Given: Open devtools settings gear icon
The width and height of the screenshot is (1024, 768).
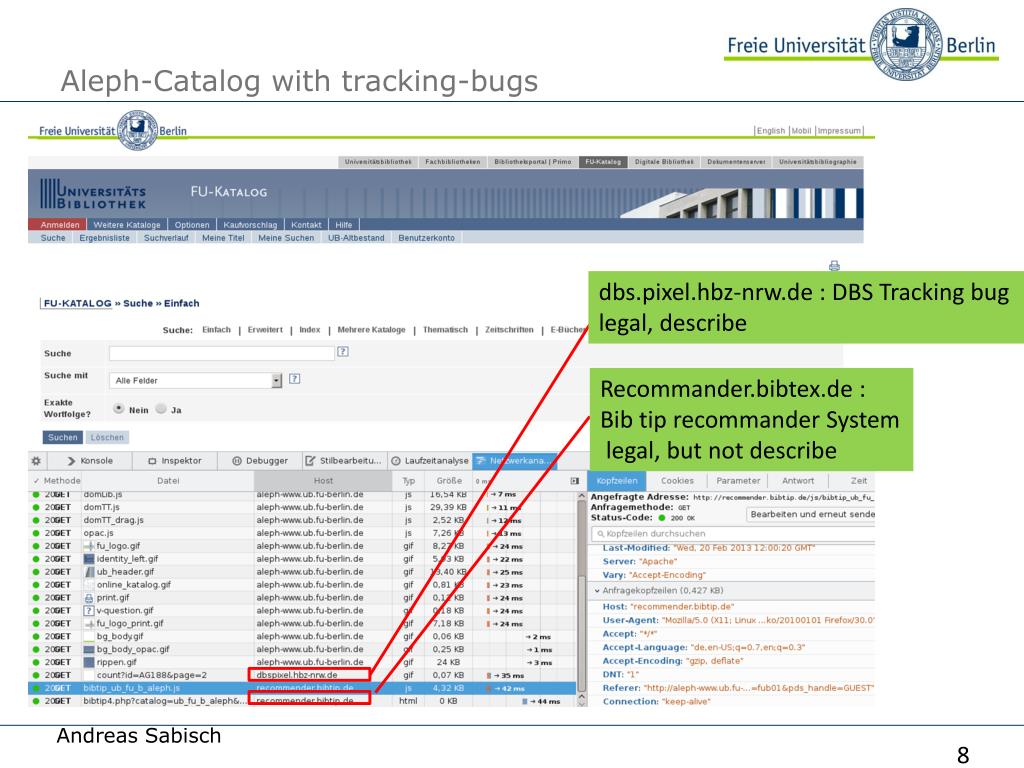Looking at the screenshot, I should (x=36, y=460).
